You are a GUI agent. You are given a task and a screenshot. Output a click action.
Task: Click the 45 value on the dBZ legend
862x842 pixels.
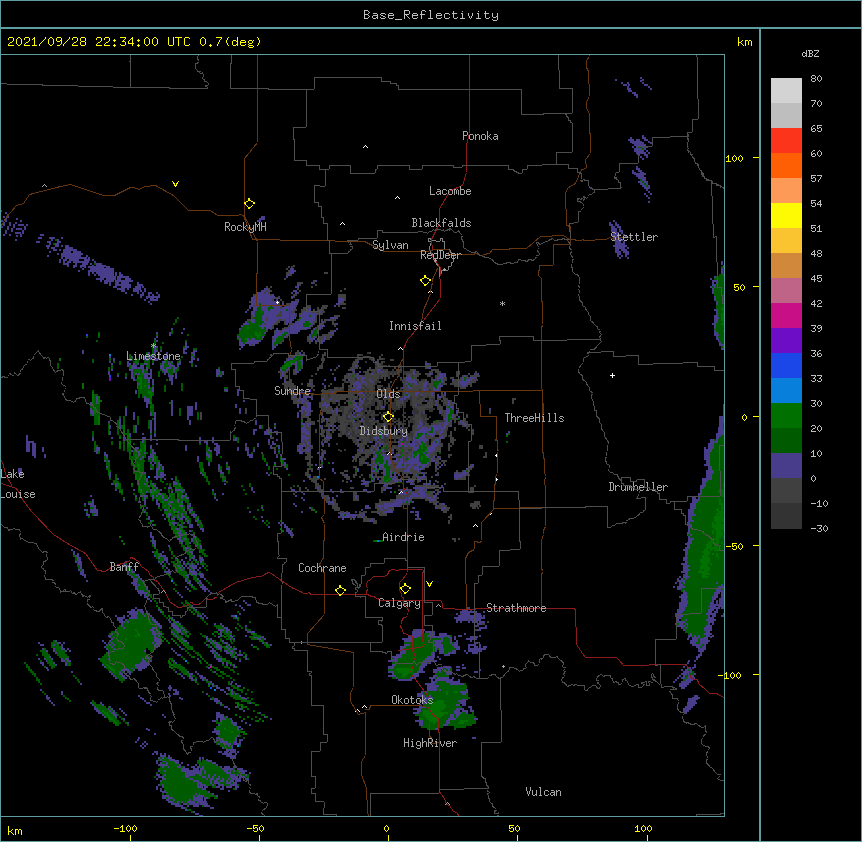click(x=816, y=278)
